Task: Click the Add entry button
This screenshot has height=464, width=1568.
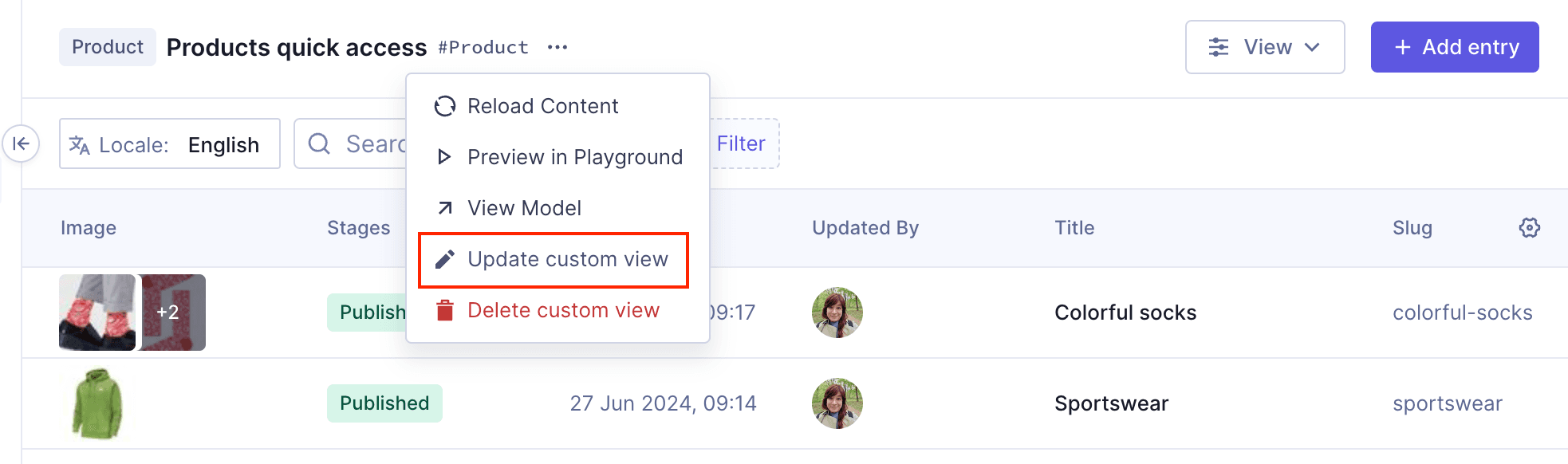Action: 1455,47
